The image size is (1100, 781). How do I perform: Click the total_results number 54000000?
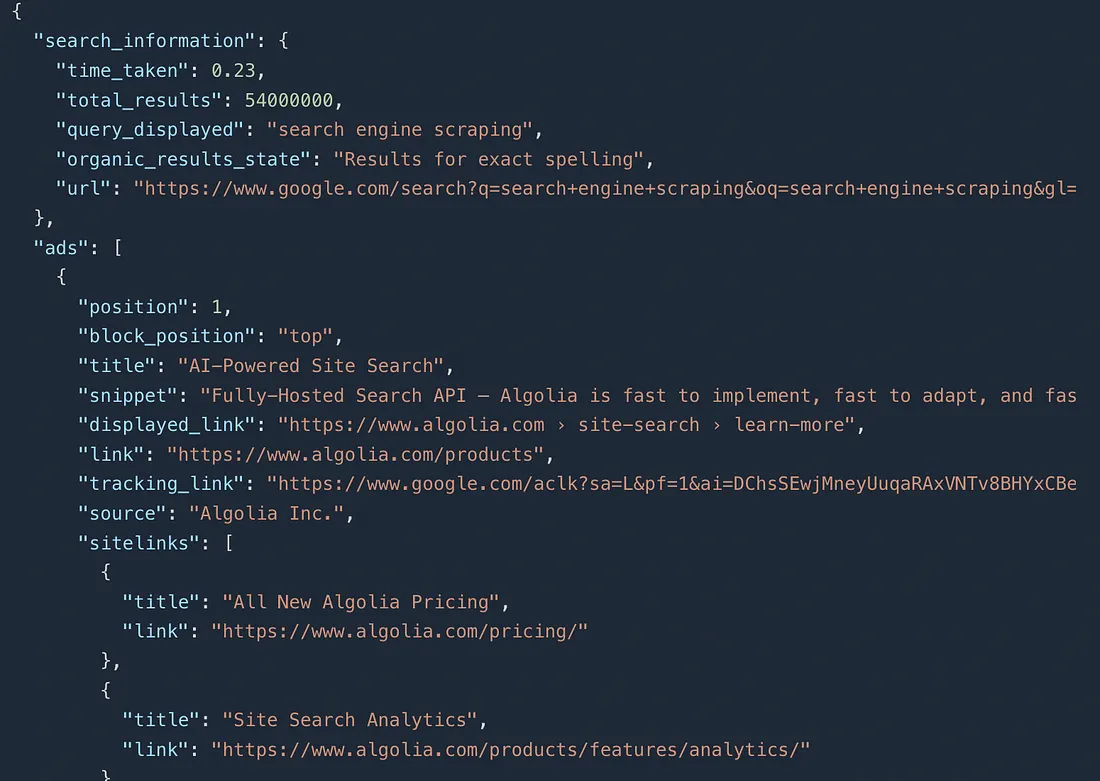294,100
